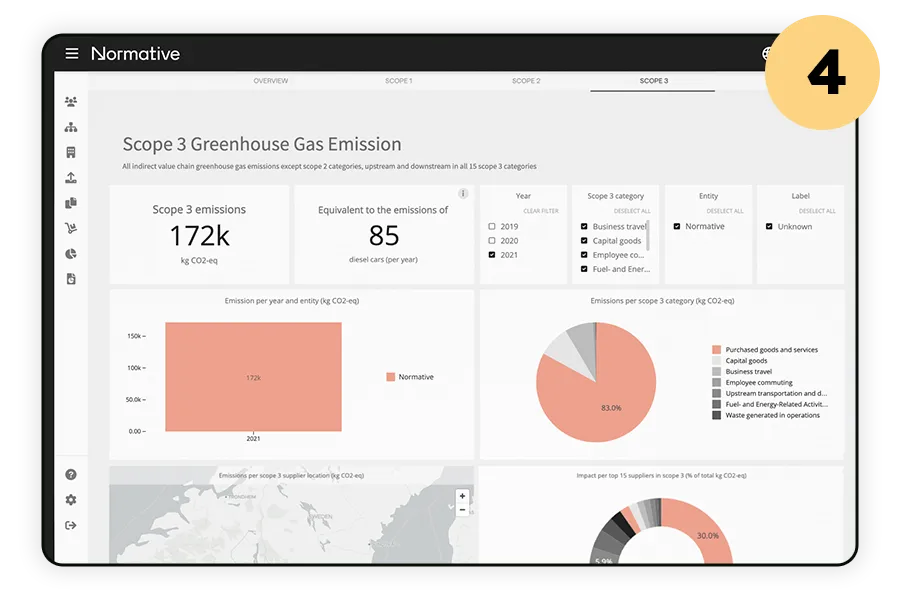Viewport: 900px width, 600px height.
Task: Click Deselect All under Scope 3 category
Action: click(x=632, y=211)
